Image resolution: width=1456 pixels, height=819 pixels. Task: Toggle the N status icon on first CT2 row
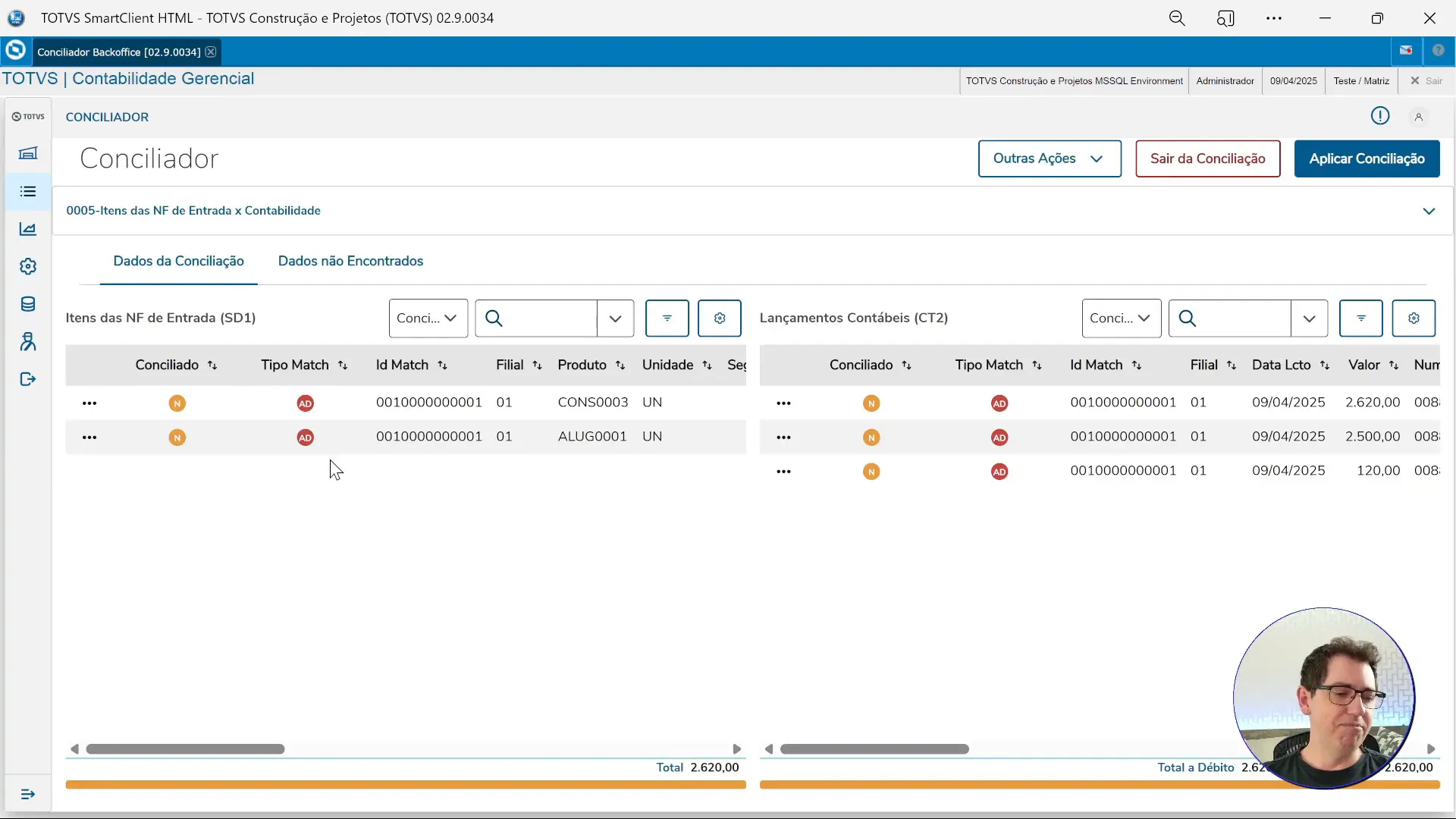[872, 403]
